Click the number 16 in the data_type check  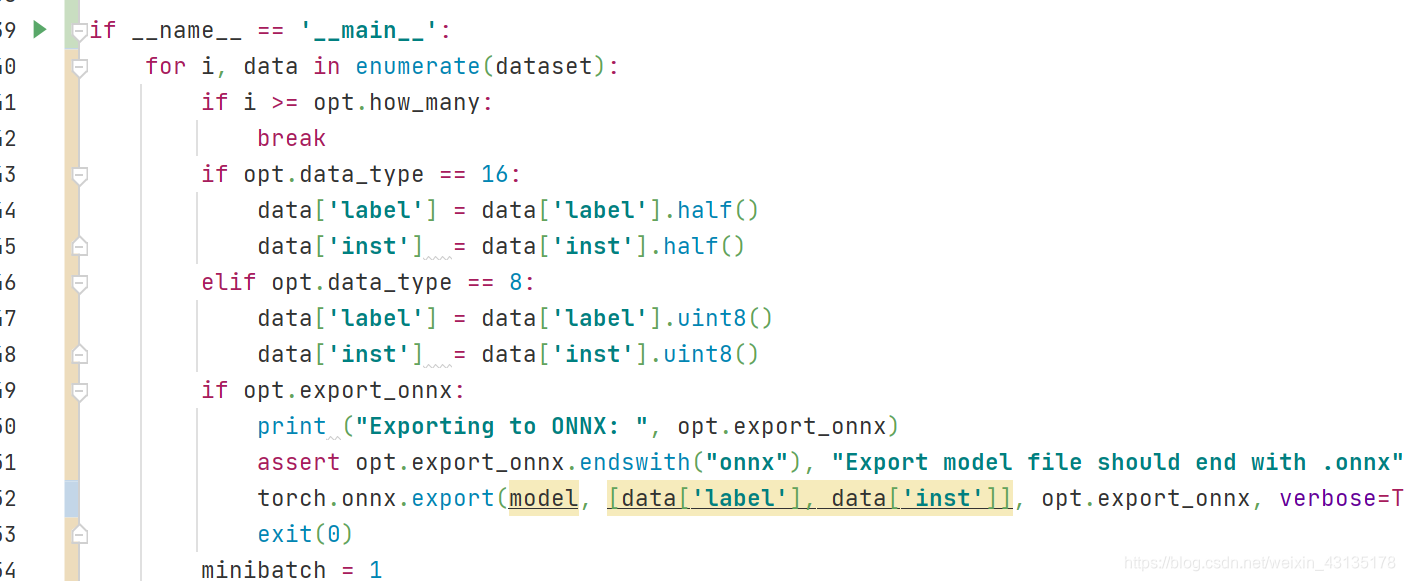pyautogui.click(x=495, y=174)
